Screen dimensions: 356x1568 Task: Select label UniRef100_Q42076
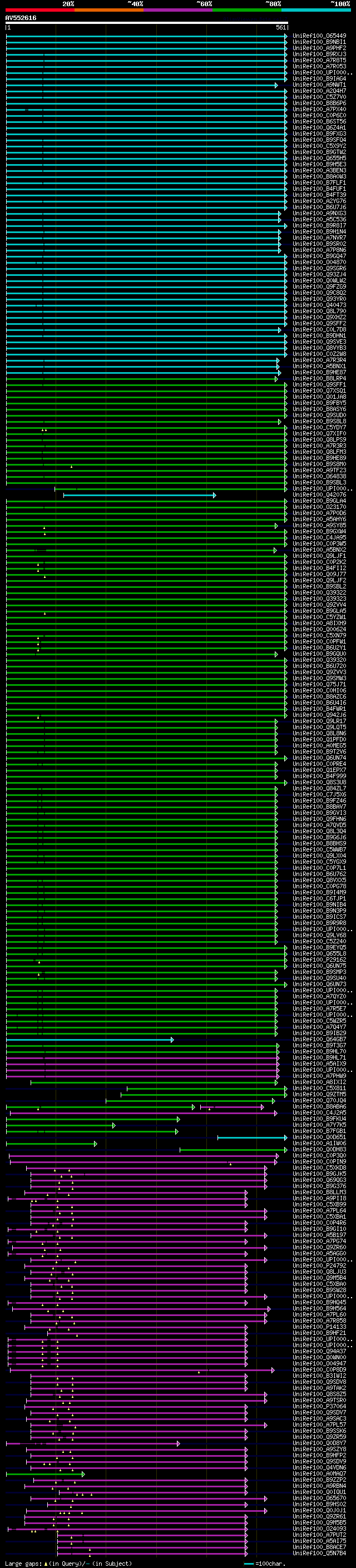coord(319,495)
